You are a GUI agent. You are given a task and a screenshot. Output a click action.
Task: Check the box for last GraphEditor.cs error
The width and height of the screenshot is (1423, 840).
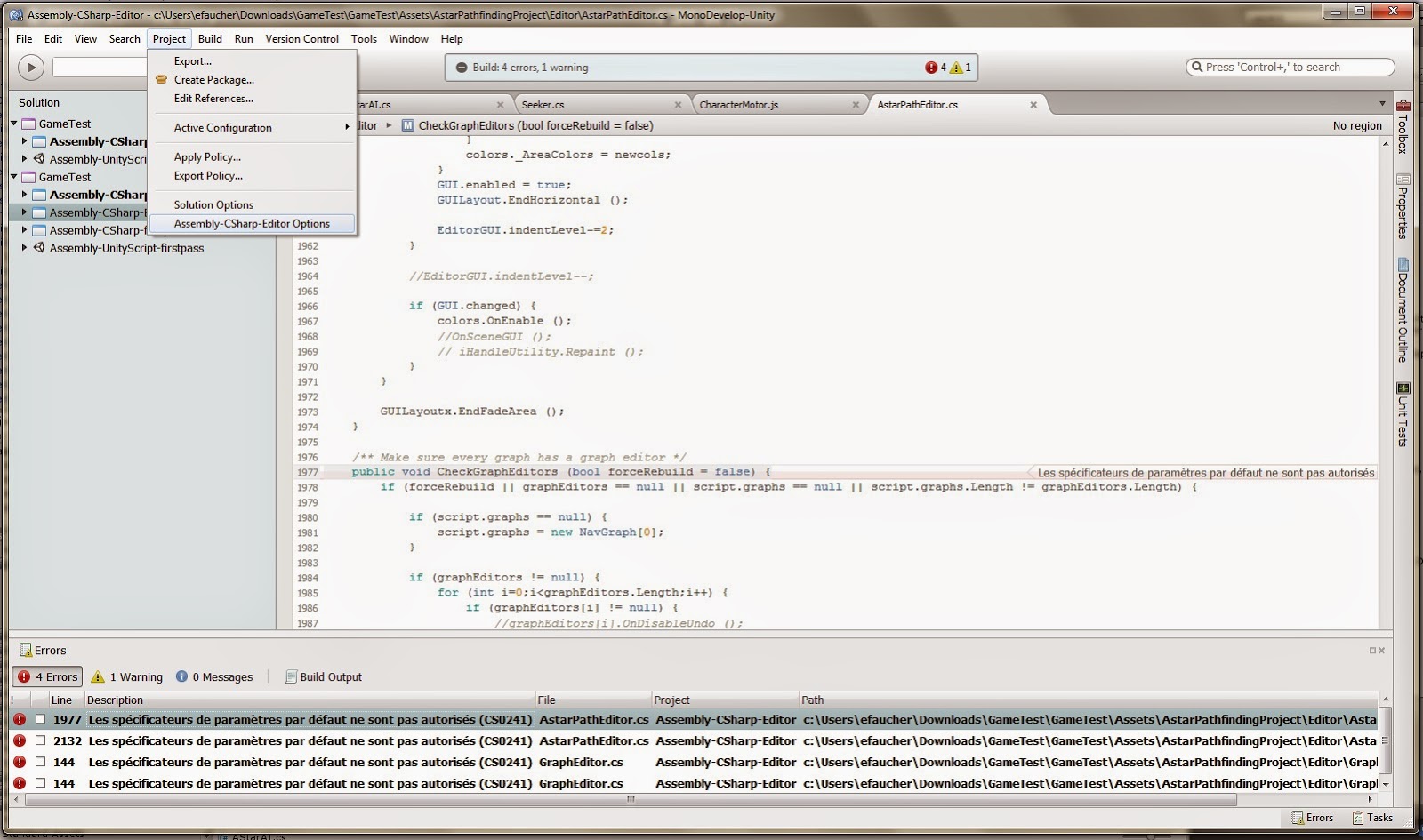pyautogui.click(x=40, y=783)
